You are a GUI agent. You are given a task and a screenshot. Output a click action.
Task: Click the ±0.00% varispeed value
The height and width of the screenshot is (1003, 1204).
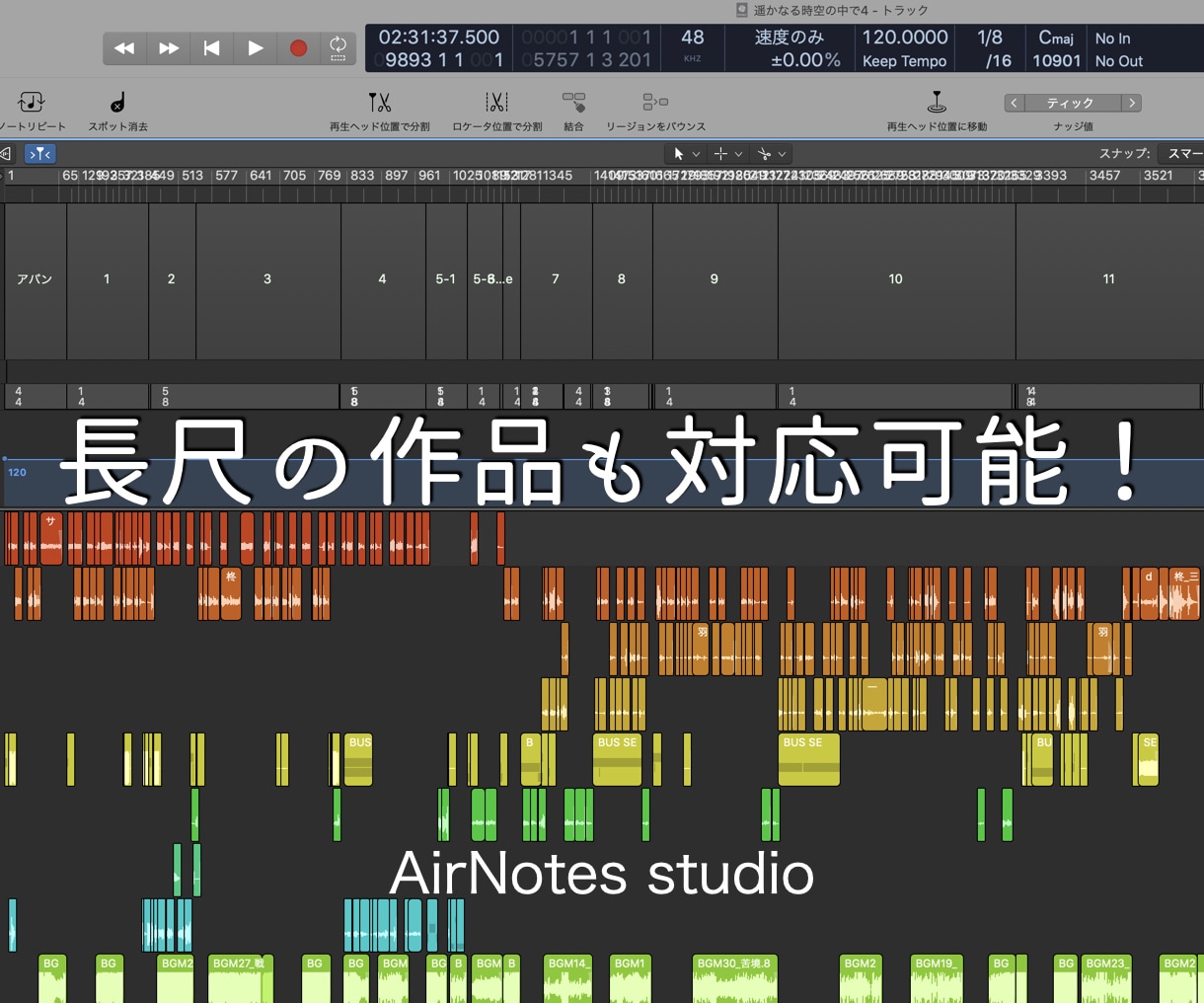(x=805, y=60)
